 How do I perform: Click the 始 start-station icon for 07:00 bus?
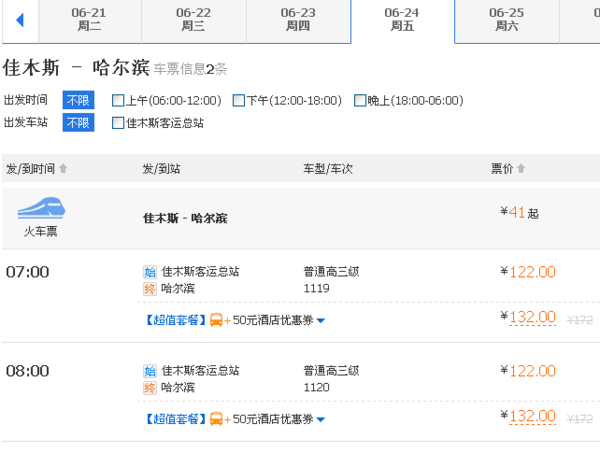(x=150, y=272)
